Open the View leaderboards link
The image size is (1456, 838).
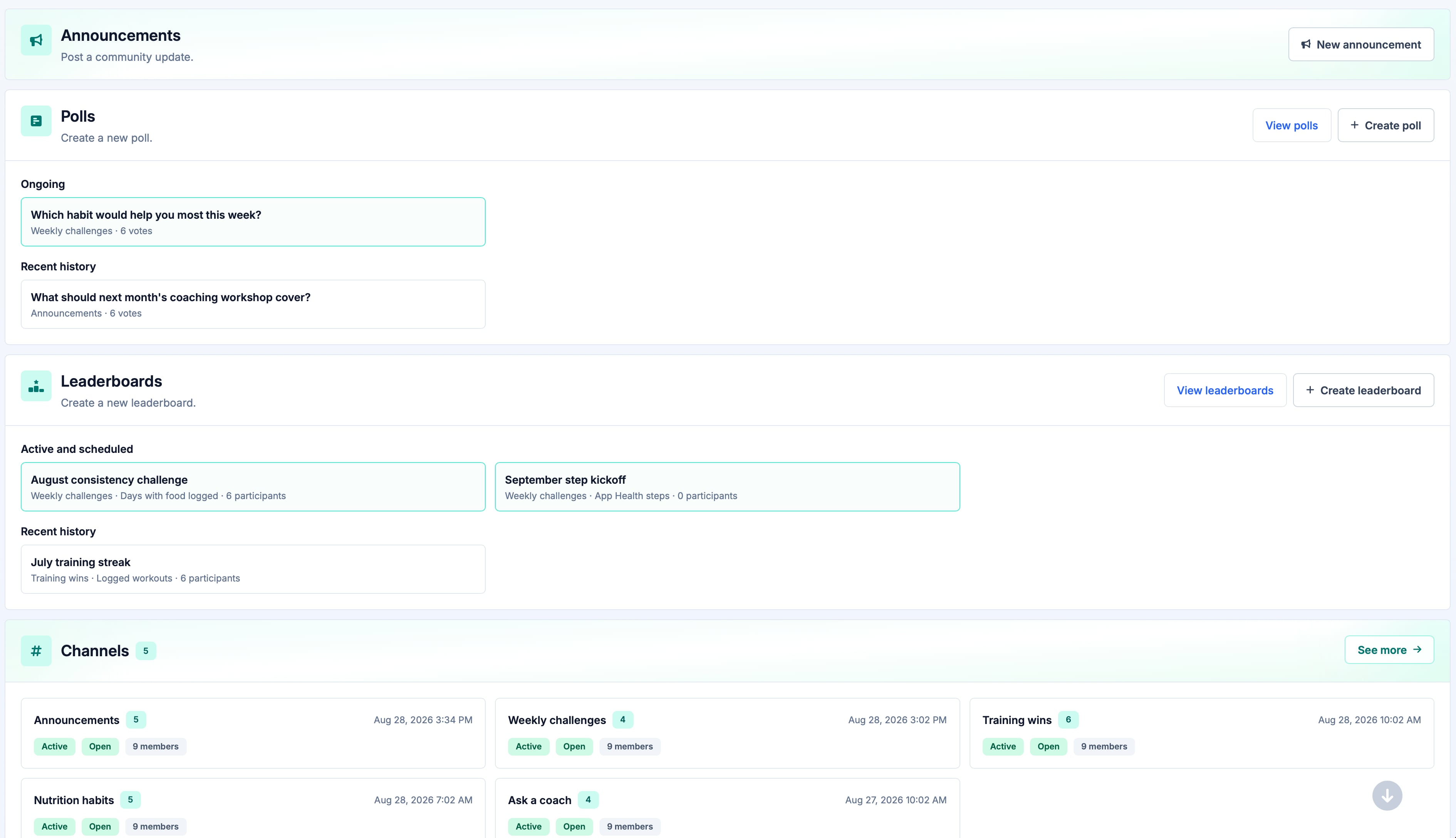click(x=1225, y=390)
